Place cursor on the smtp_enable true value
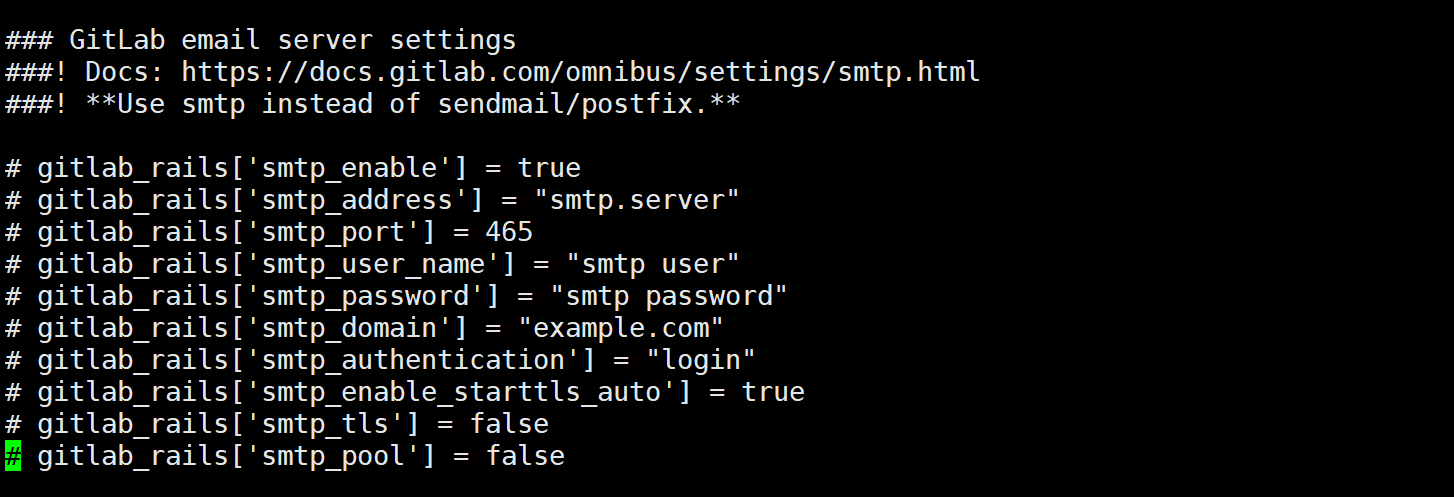This screenshot has width=1454, height=497. coord(549,168)
